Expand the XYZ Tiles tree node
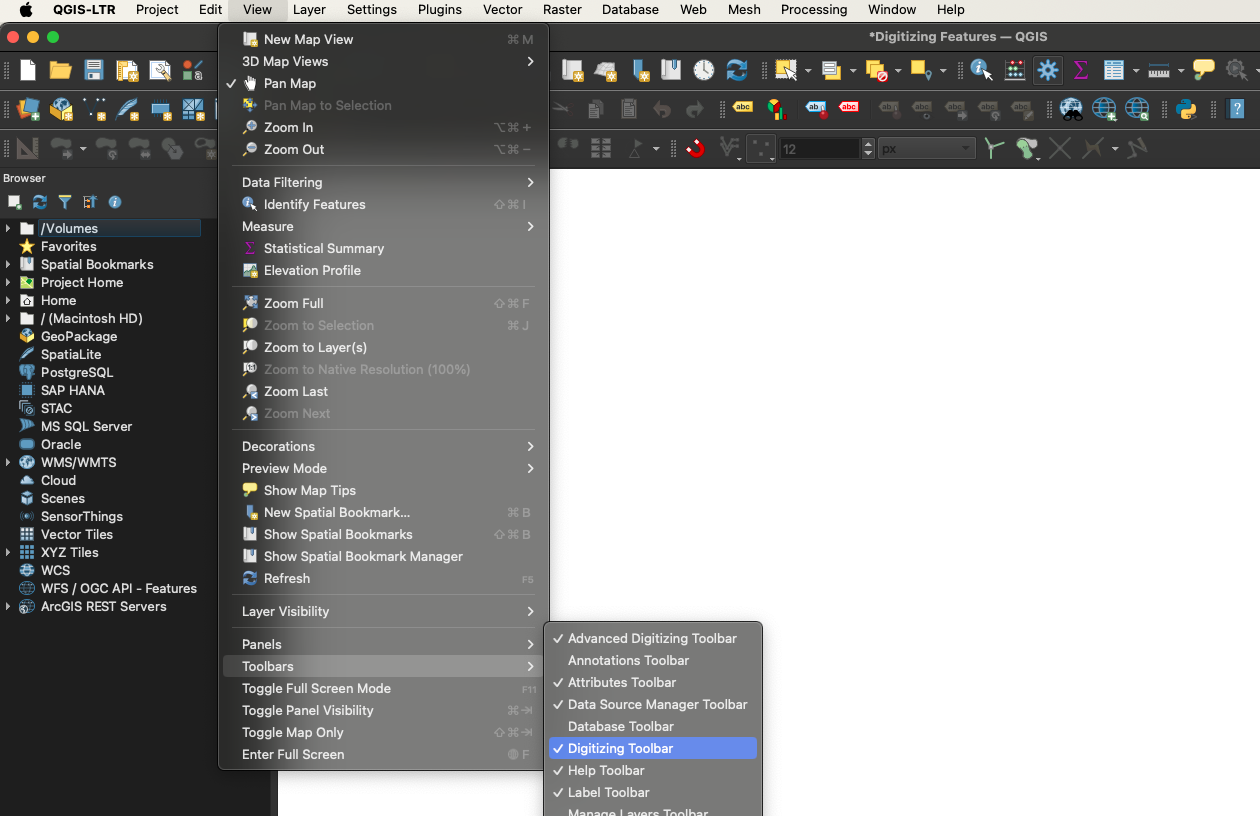This screenshot has width=1260, height=816. click(8, 552)
